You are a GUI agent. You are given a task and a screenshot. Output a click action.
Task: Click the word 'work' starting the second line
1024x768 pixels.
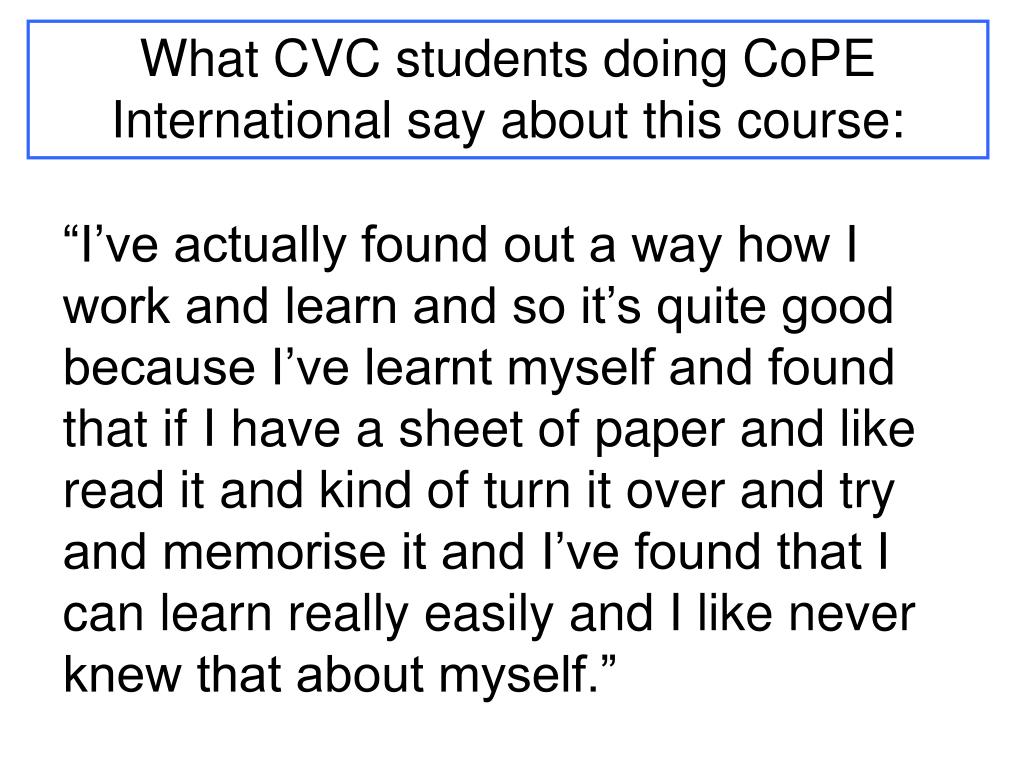(x=117, y=306)
